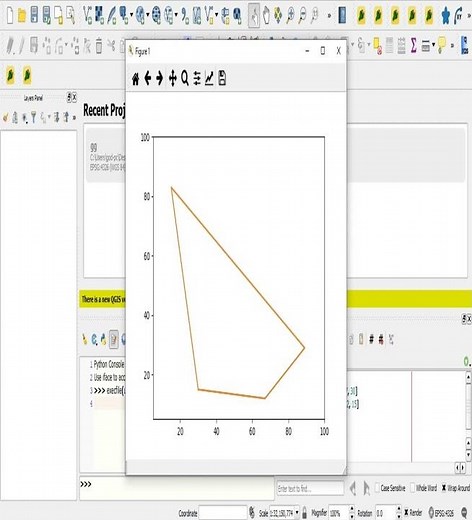Increase the Rotation value with up stepper
Viewport: 472px width, 520px height.
pyautogui.click(x=399, y=509)
